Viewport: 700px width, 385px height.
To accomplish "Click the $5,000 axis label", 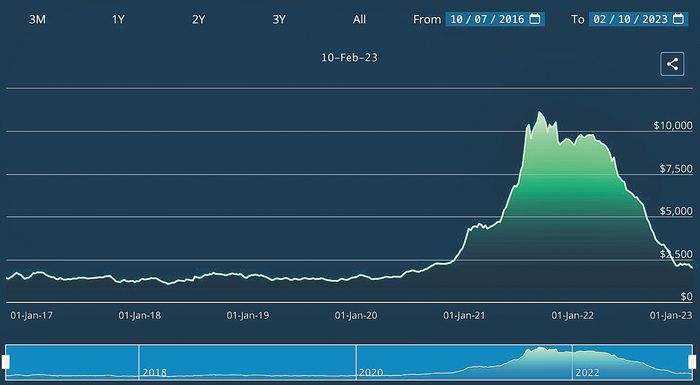I will tap(676, 211).
